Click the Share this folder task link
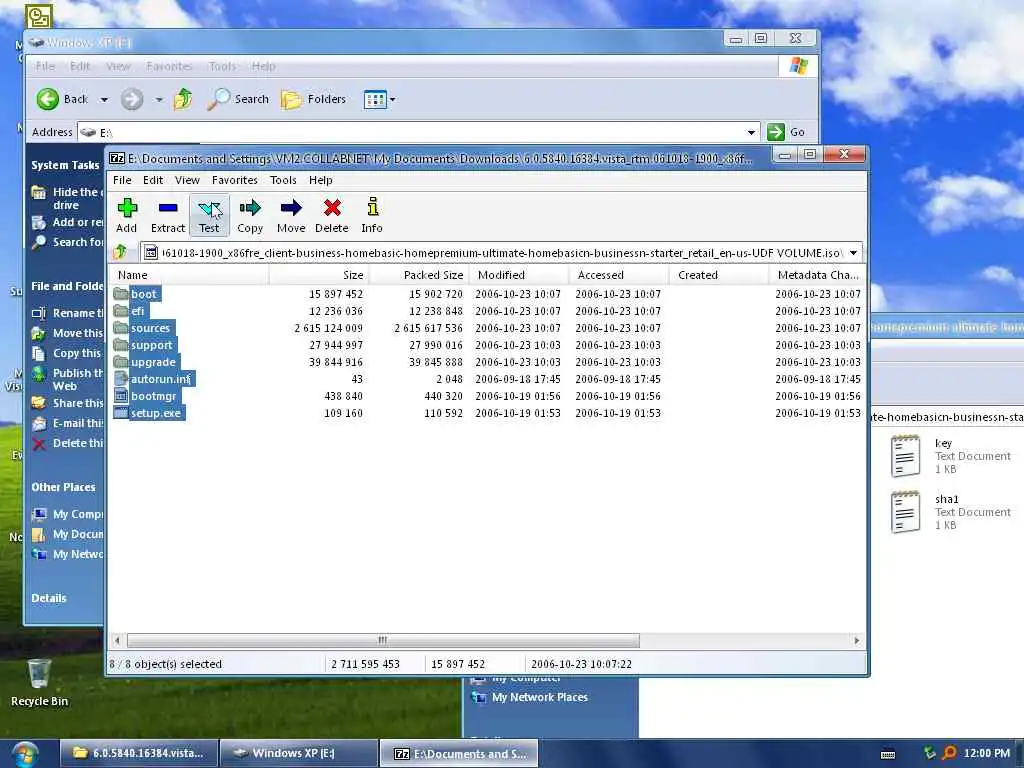This screenshot has height=768, width=1024. pos(68,403)
